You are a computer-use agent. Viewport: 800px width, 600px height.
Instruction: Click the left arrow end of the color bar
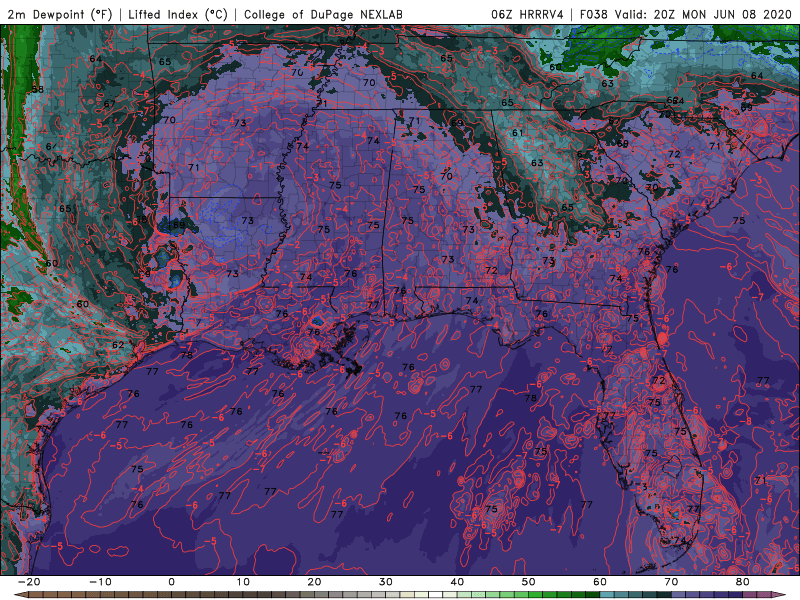tap(21, 595)
